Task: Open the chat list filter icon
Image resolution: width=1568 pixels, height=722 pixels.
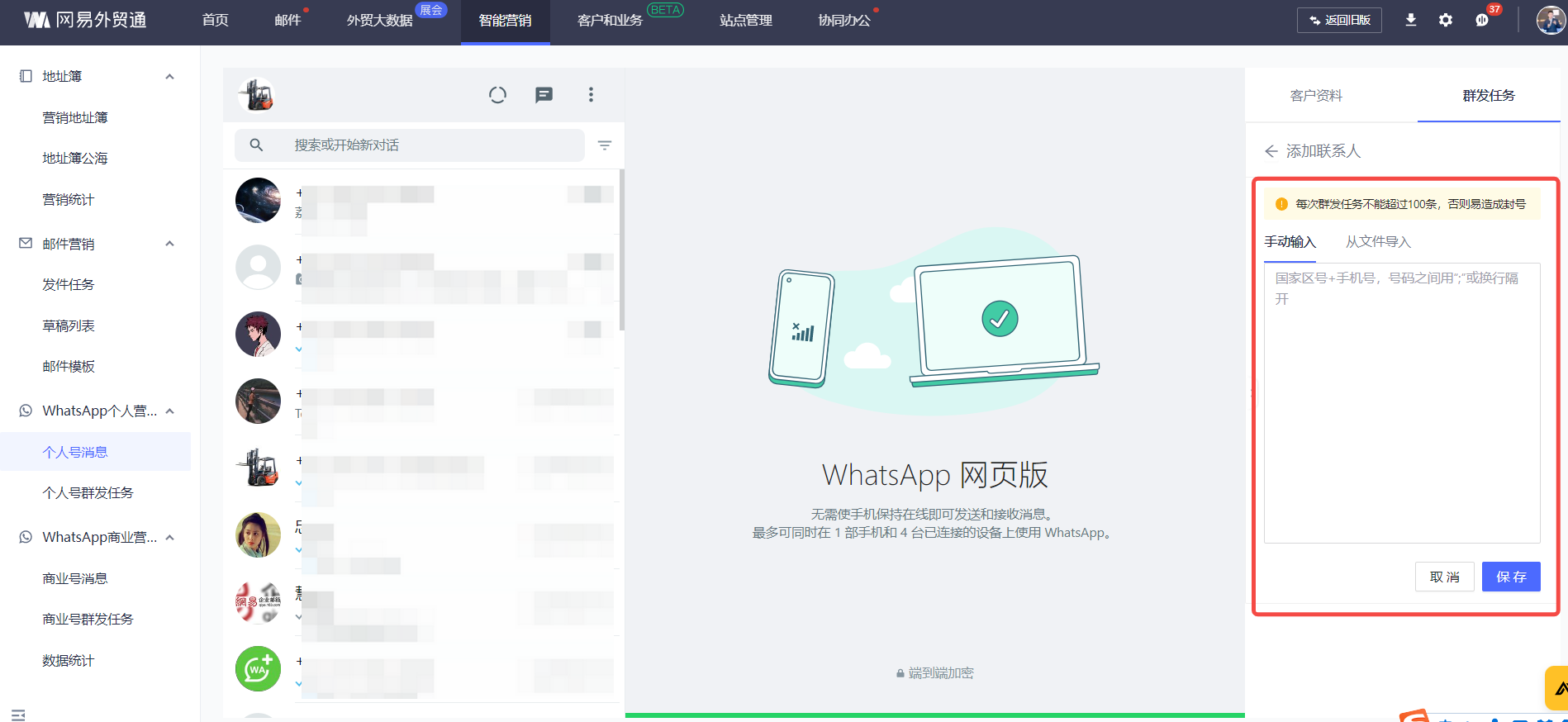Action: 605,145
